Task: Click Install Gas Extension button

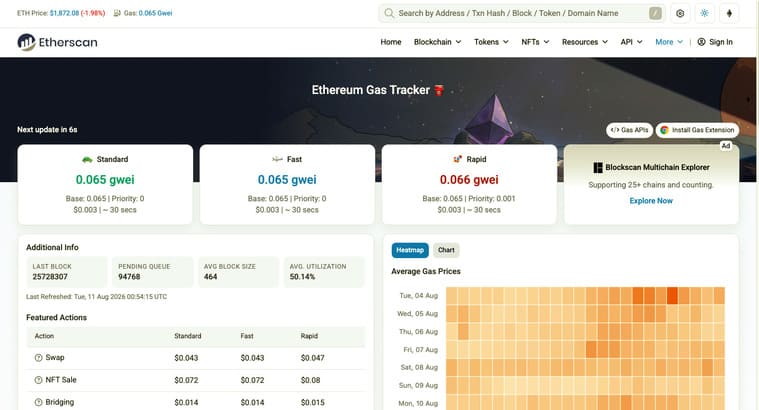Action: [698, 130]
